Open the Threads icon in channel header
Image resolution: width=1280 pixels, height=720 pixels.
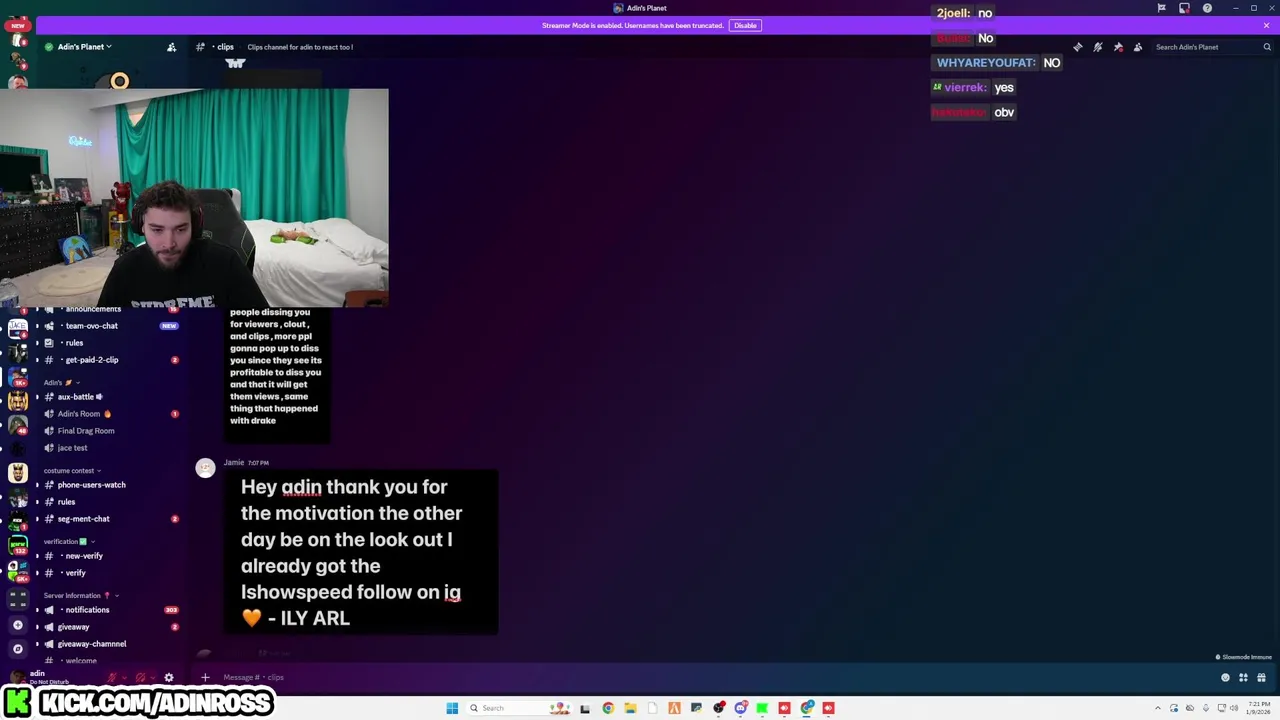(1078, 47)
